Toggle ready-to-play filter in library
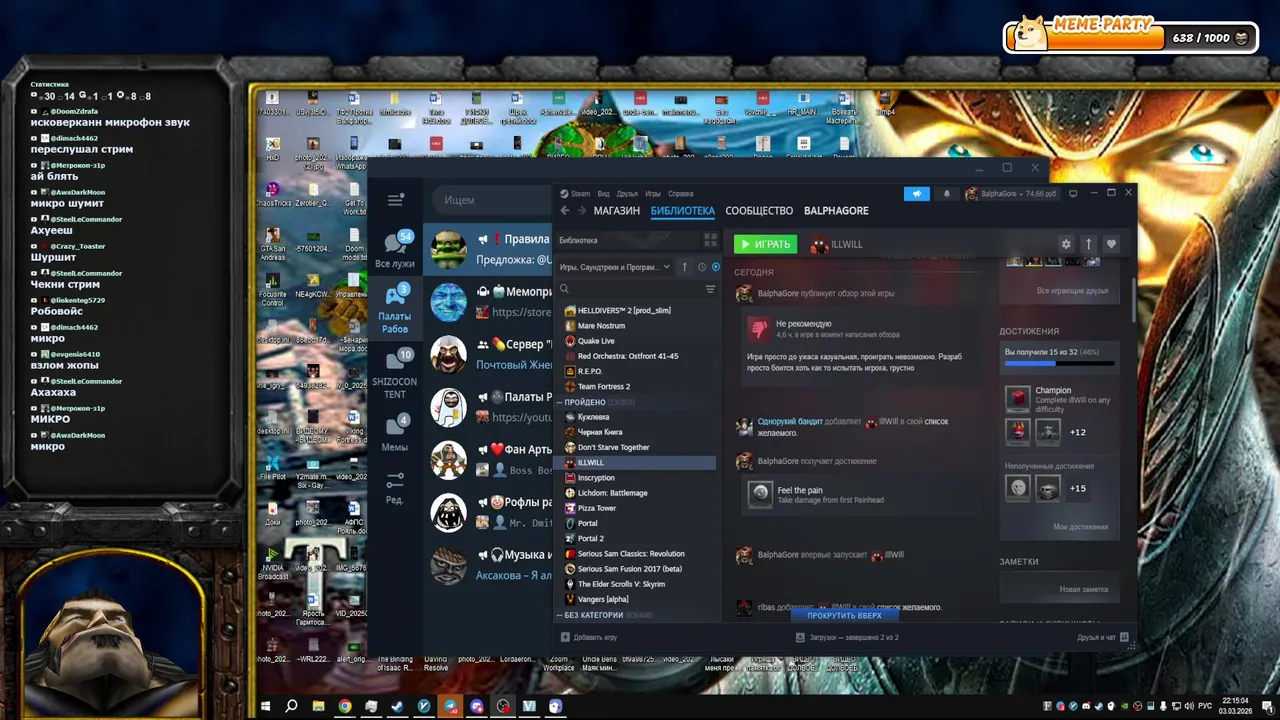 point(715,267)
